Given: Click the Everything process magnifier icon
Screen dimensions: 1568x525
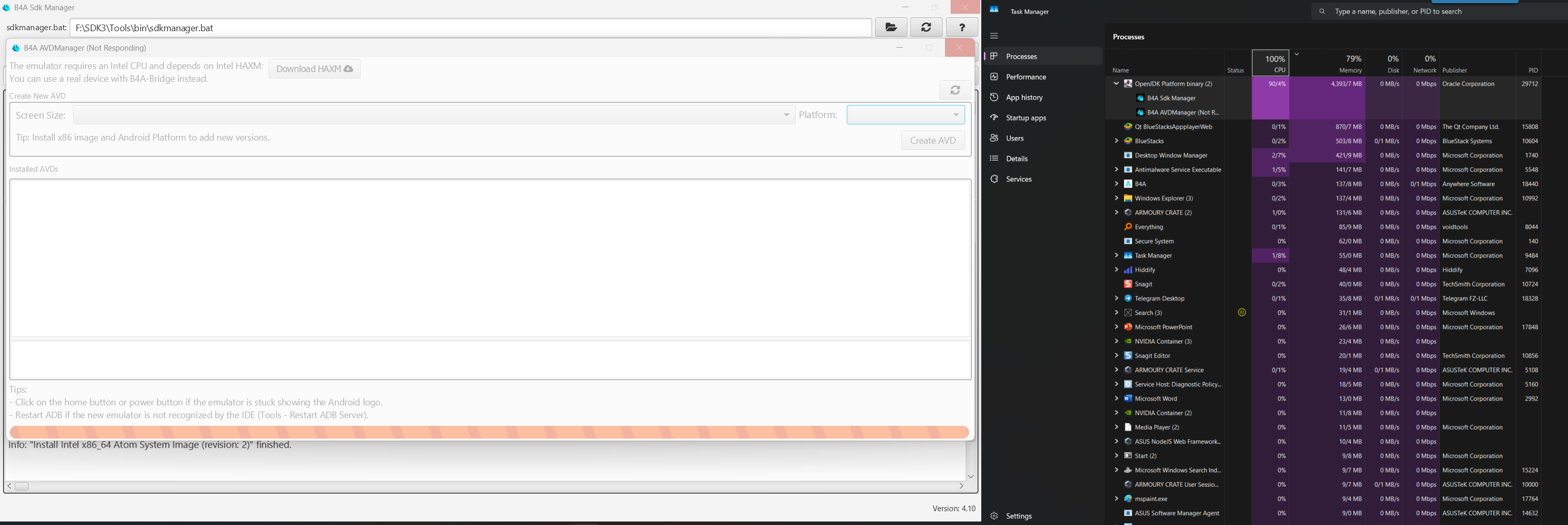Looking at the screenshot, I should pyautogui.click(x=1128, y=227).
